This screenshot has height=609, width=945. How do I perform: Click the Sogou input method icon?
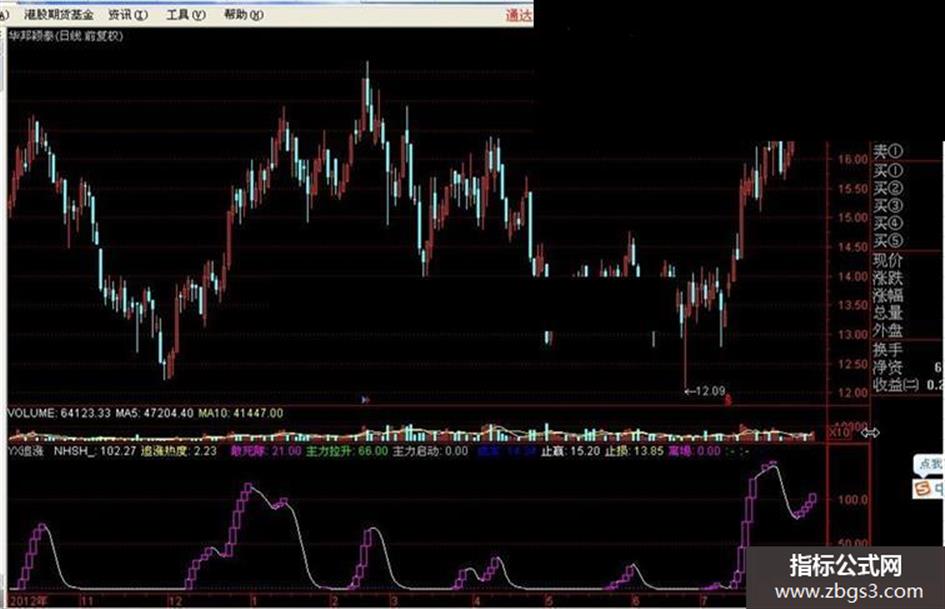(922, 488)
